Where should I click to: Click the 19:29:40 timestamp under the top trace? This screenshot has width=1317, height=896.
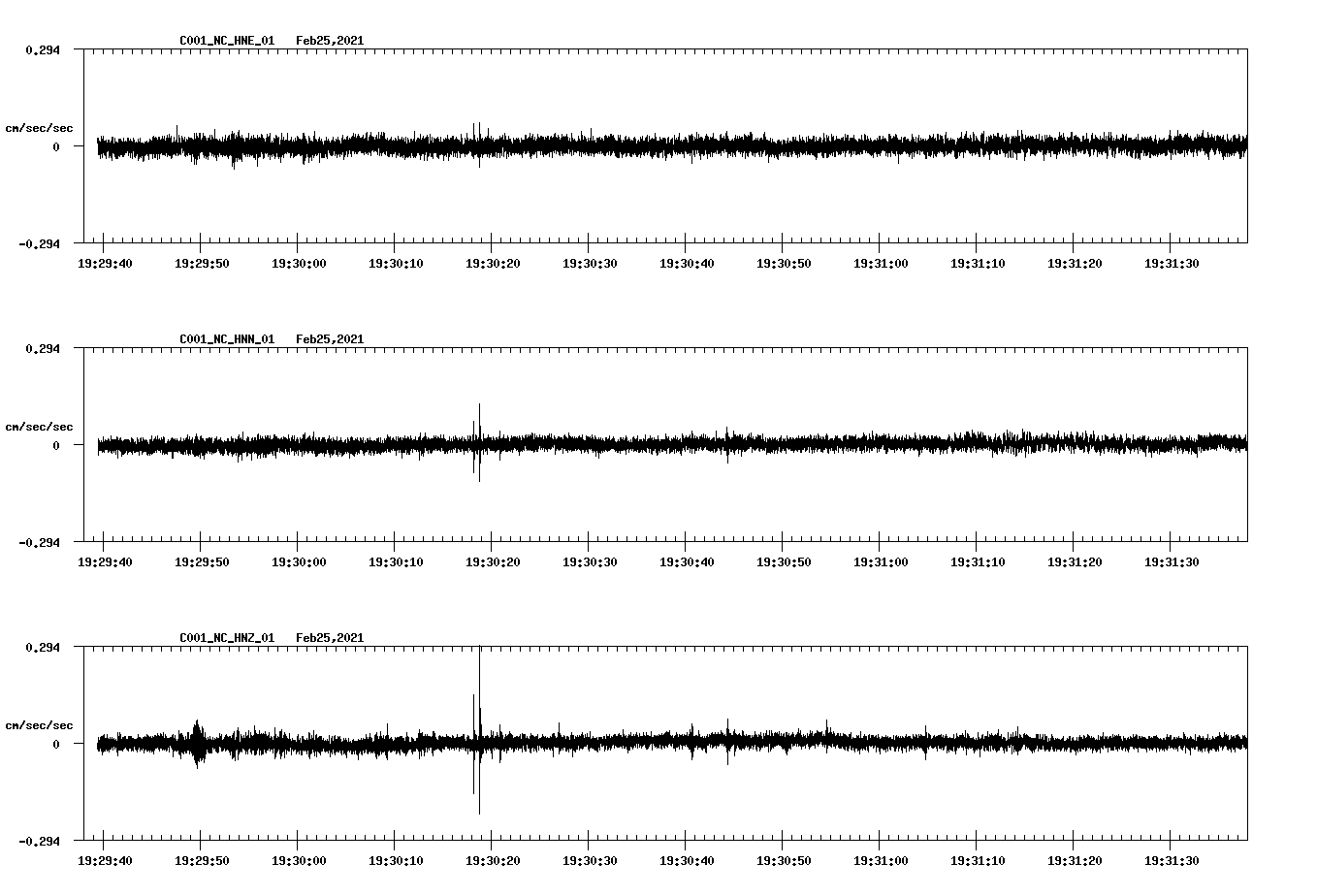[x=104, y=261]
